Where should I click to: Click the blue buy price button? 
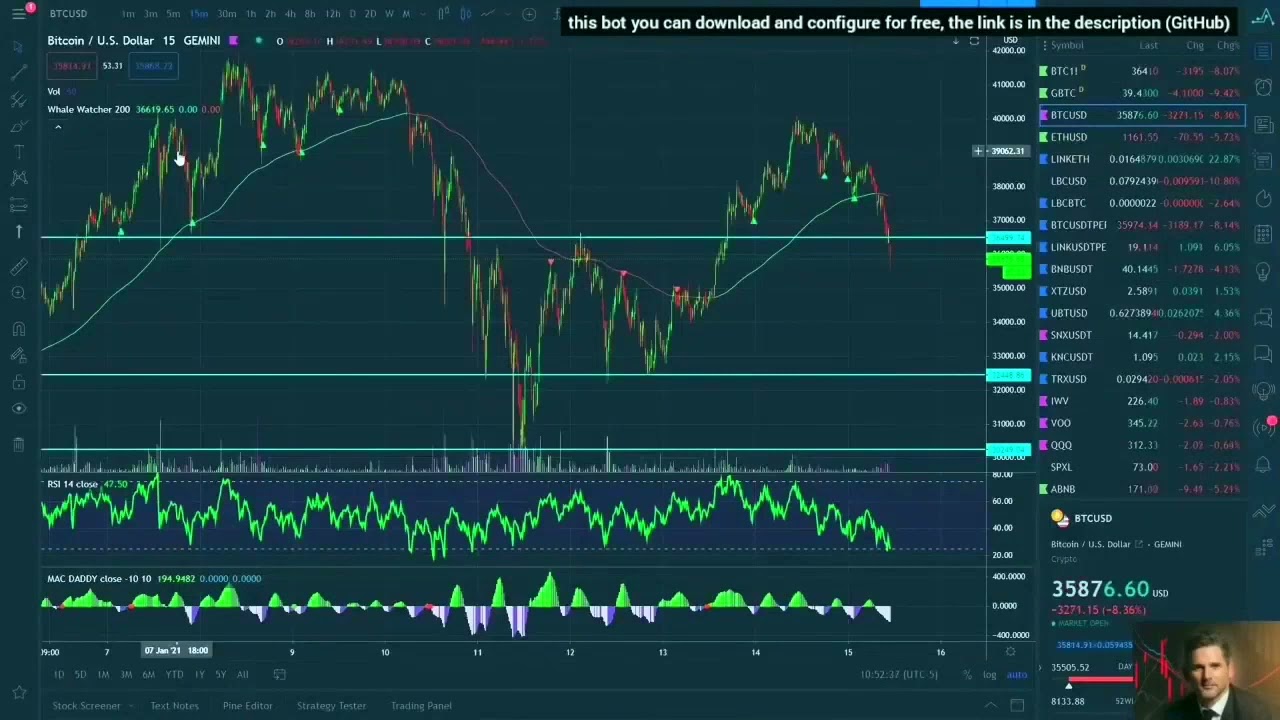click(154, 66)
